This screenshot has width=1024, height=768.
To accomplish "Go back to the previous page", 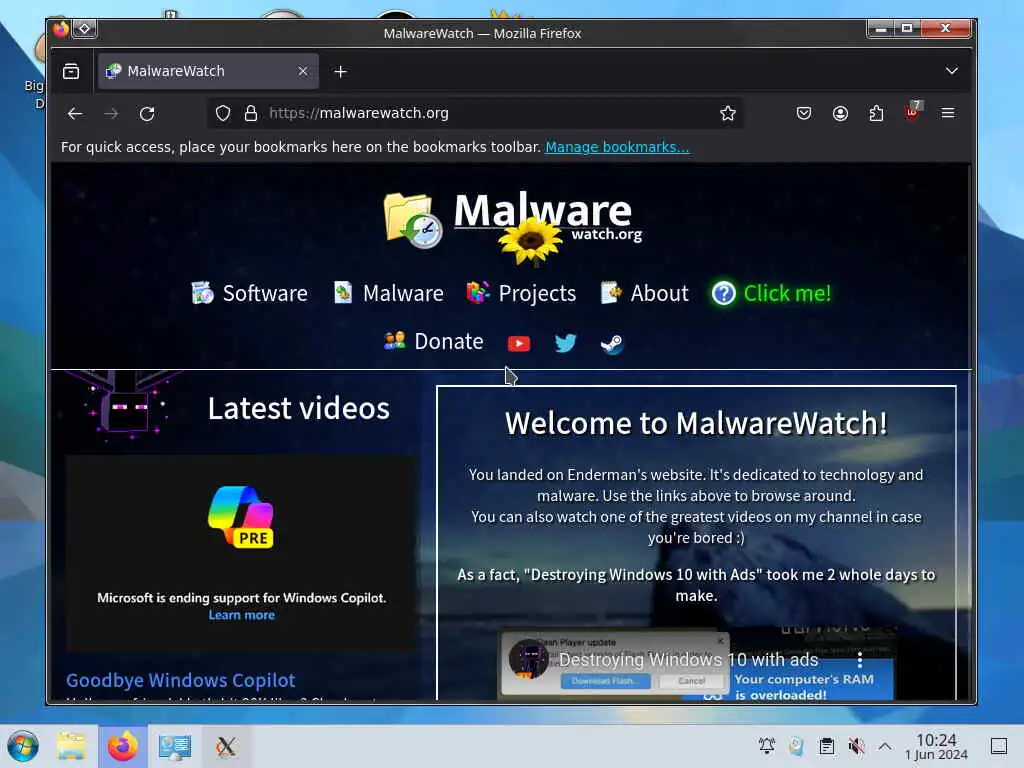I will coord(75,114).
